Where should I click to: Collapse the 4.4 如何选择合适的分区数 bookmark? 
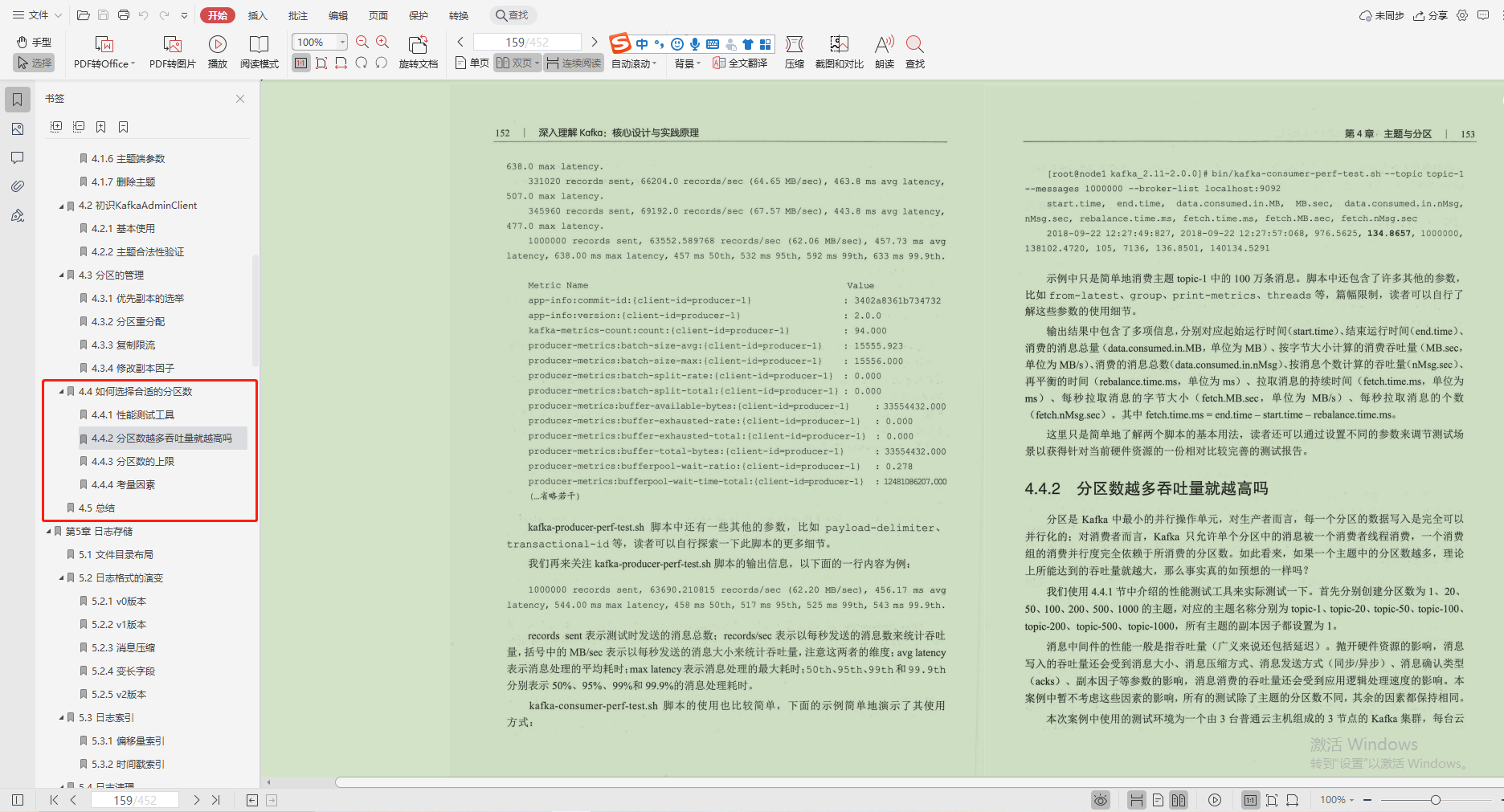(61, 392)
